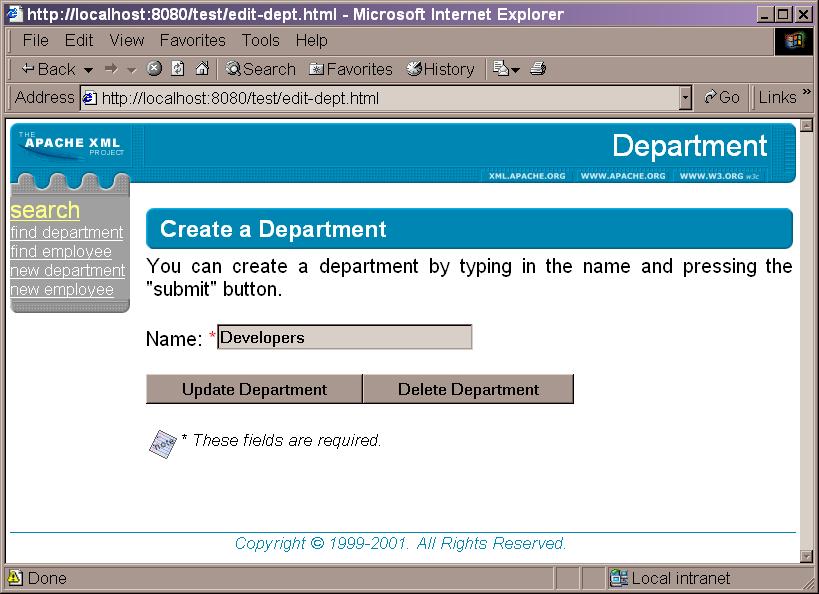Viewport: 819px width, 594px height.
Task: Expand the Back button dropdown arrow
Action: coord(88,69)
